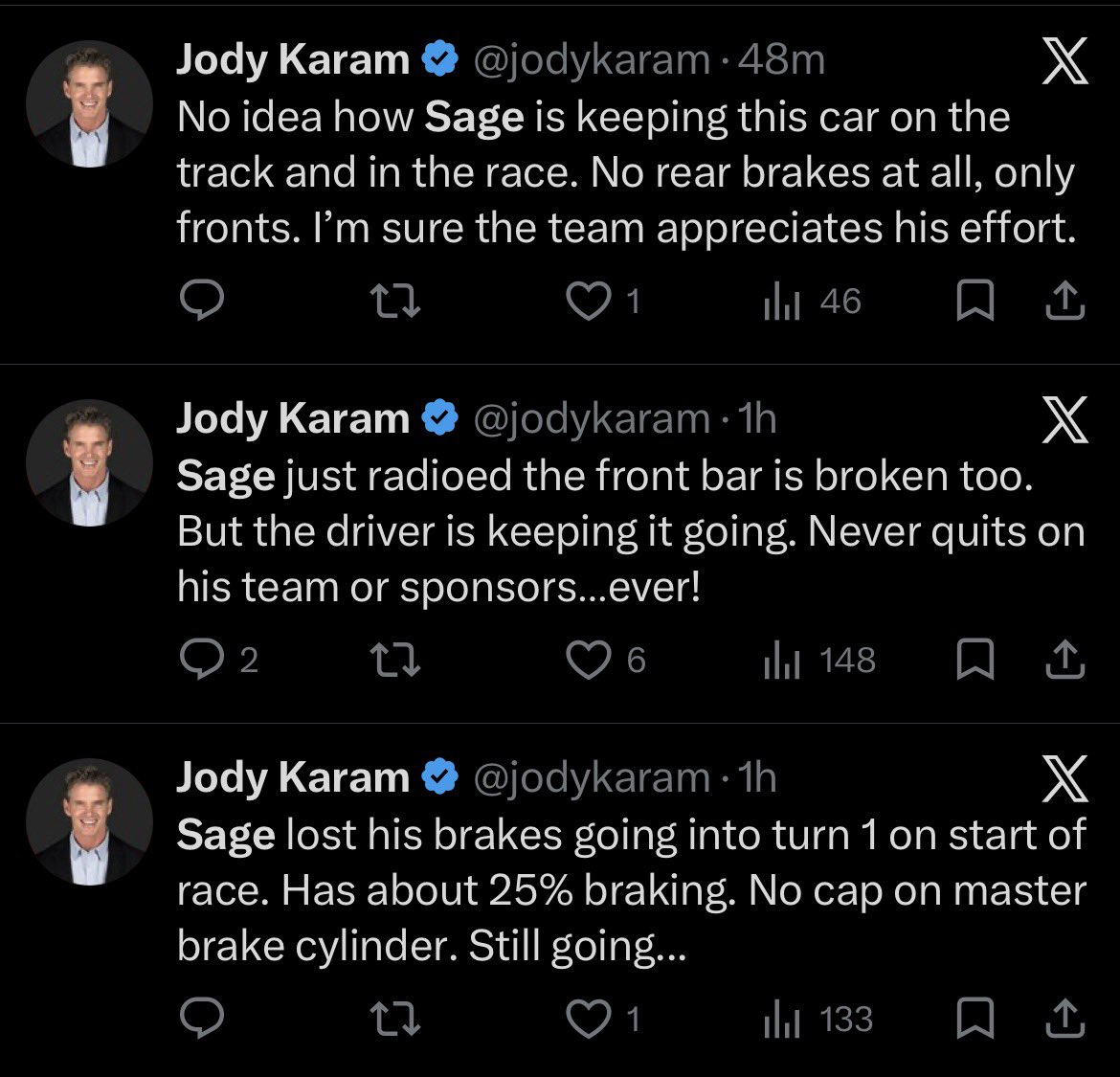Open the X logo on the 48m tweet
Screen dimensions: 1120x1077
point(1064,66)
